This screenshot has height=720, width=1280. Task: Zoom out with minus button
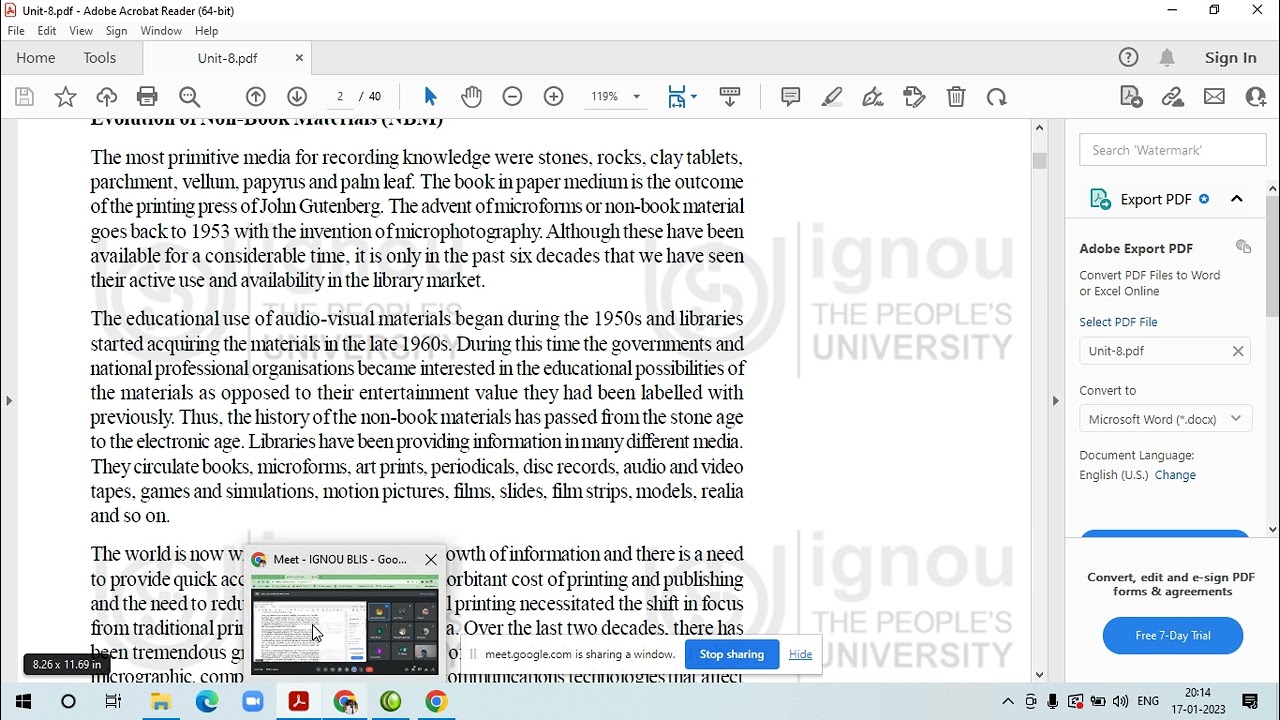click(x=512, y=97)
